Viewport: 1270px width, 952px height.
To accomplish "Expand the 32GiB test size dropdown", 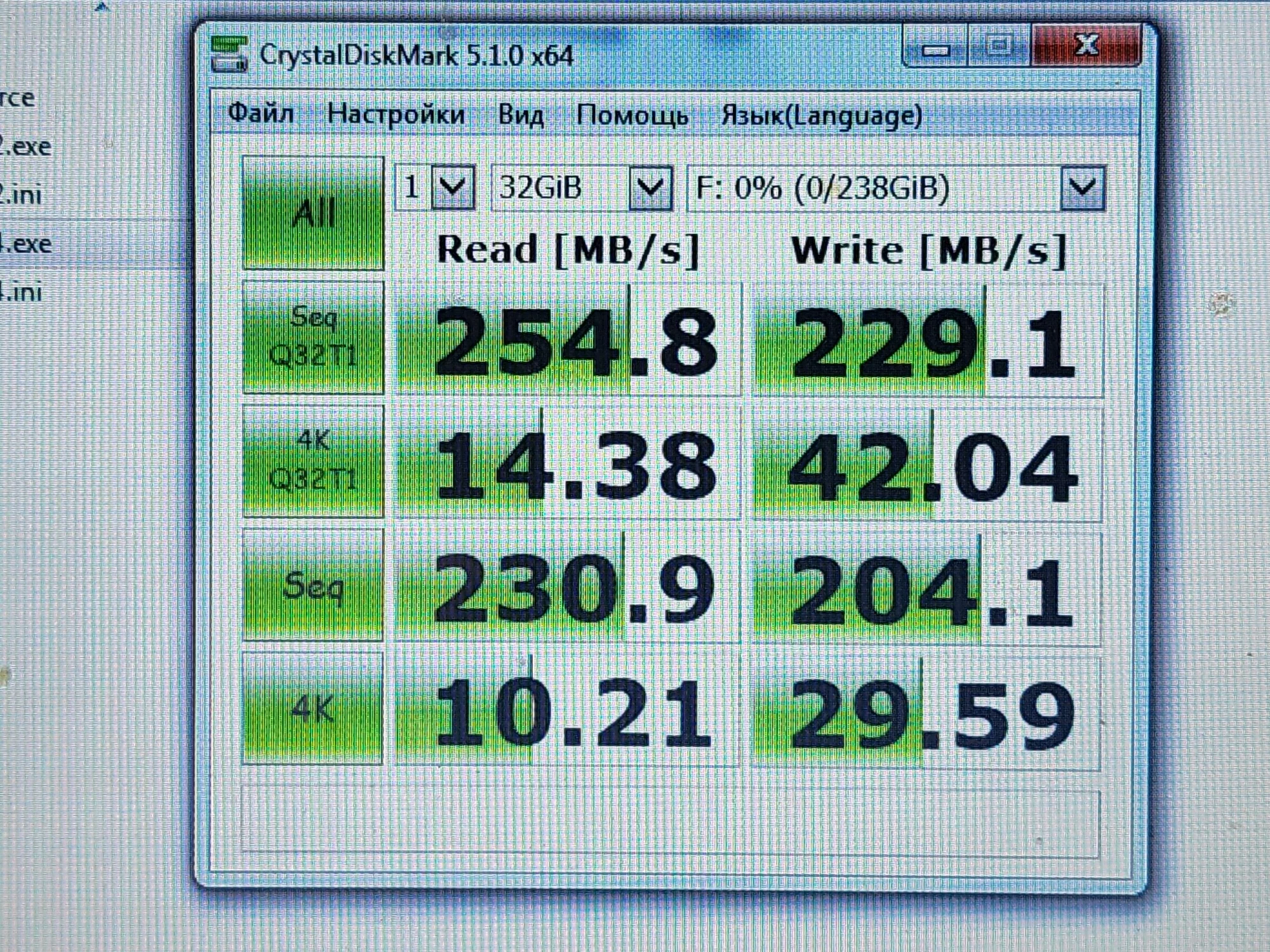I will click(x=650, y=188).
